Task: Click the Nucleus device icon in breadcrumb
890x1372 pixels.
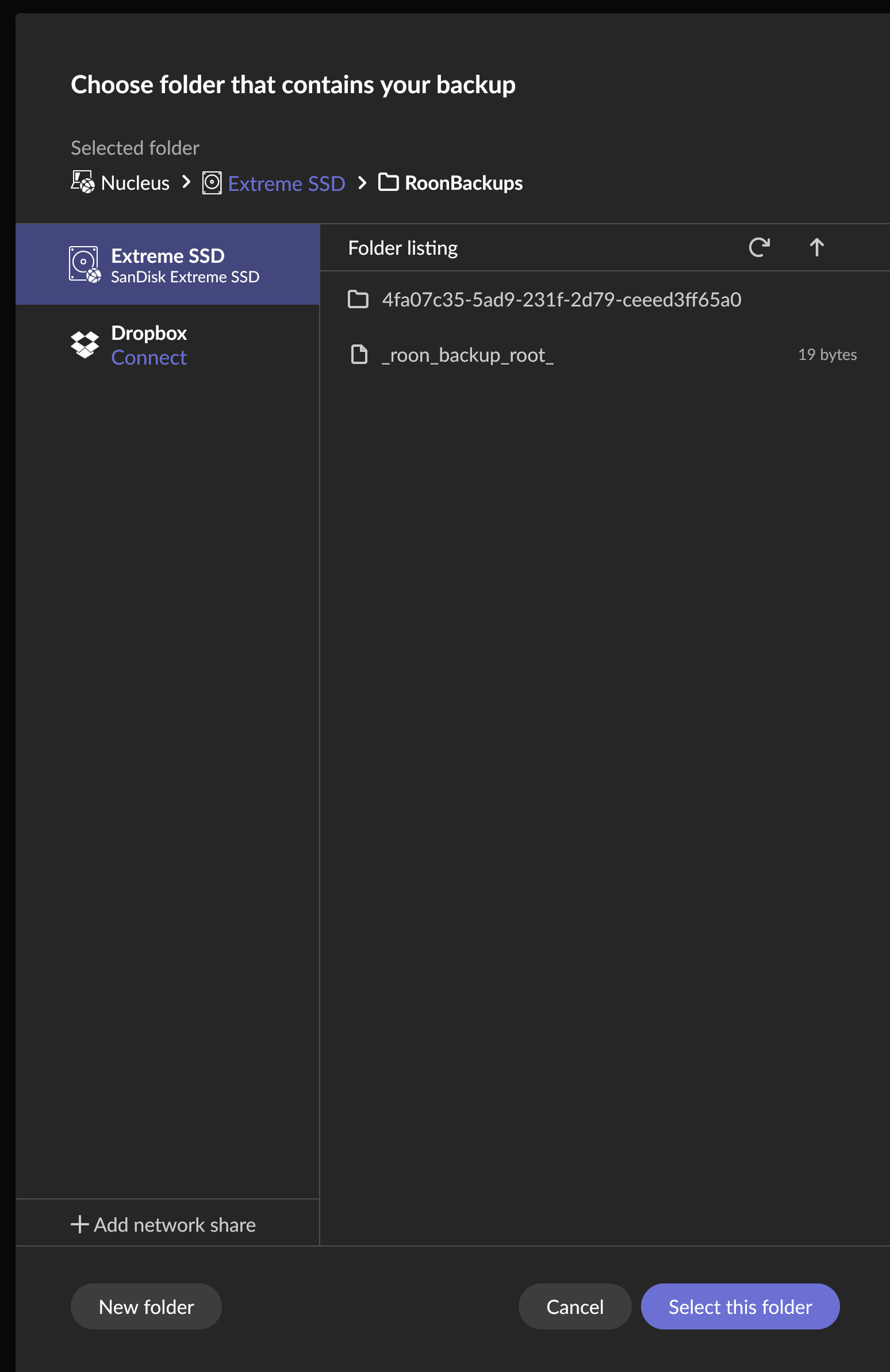Action: (82, 182)
